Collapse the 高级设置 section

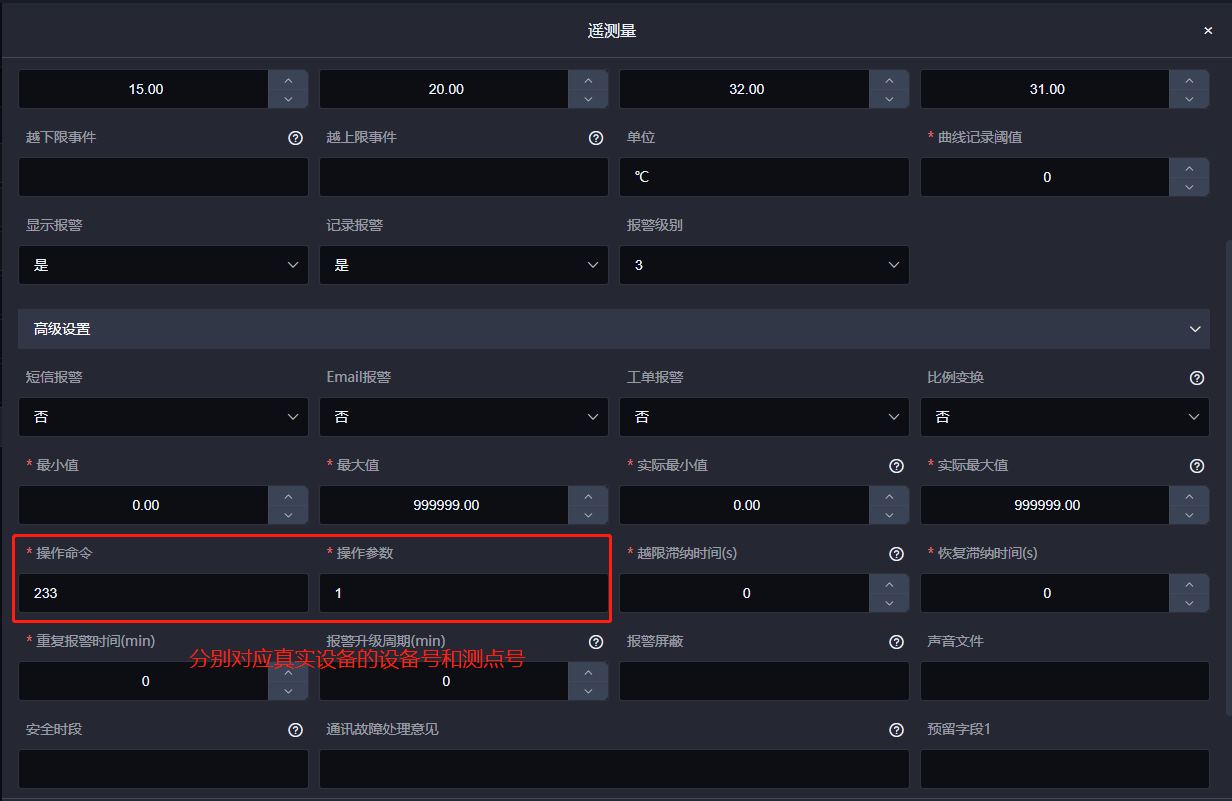click(x=1194, y=329)
